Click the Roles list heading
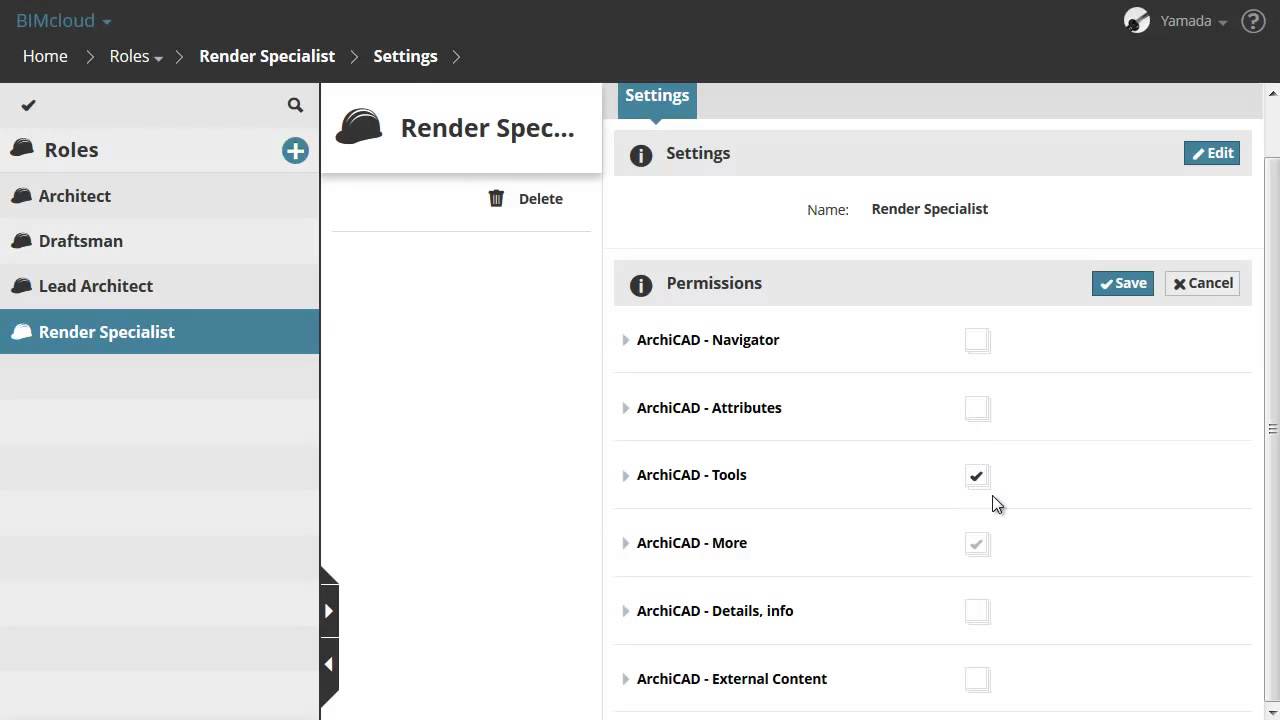This screenshot has height=720, width=1280. pos(71,150)
